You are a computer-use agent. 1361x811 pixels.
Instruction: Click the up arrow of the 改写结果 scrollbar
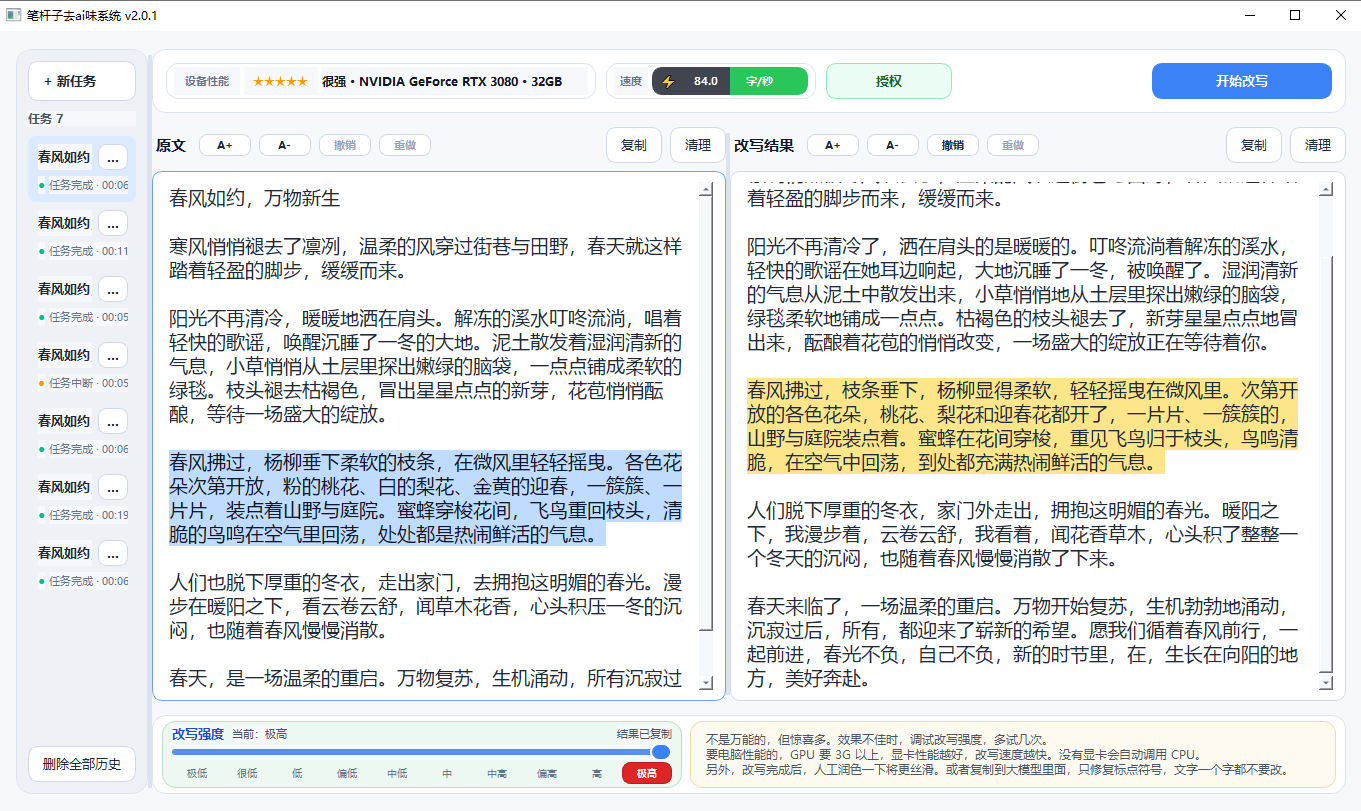tap(1326, 190)
